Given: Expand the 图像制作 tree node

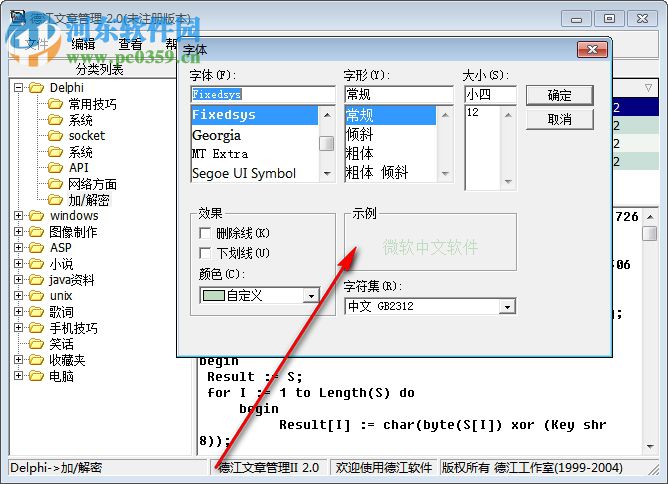Looking at the screenshot, I should [18, 232].
